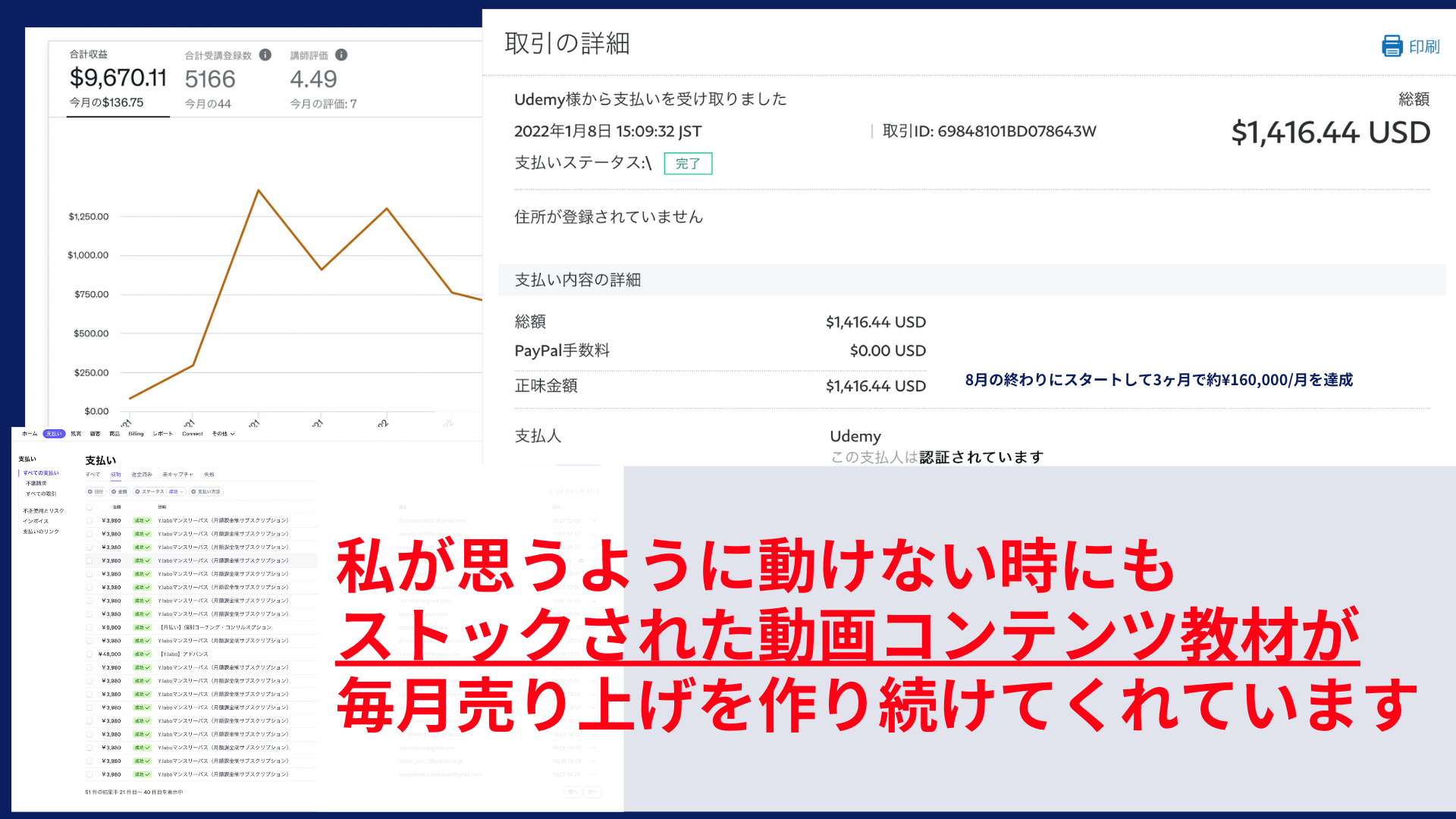Viewport: 1456px width, 819px height.
Task: Click the 取引ID transaction number text
Action: (989, 131)
